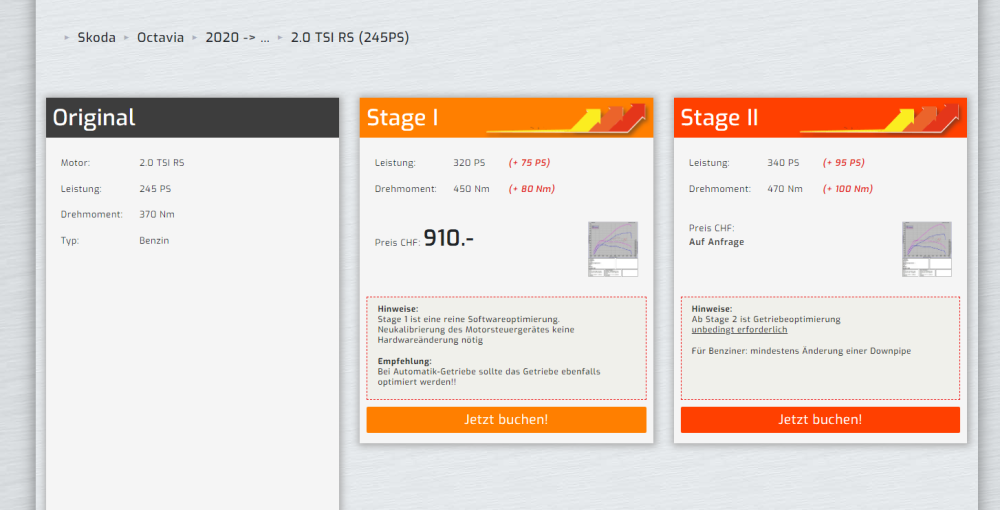Click the 'Hinweise:' heading in the Stage II box
Viewport: 1000px width, 510px height.
[x=712, y=309]
